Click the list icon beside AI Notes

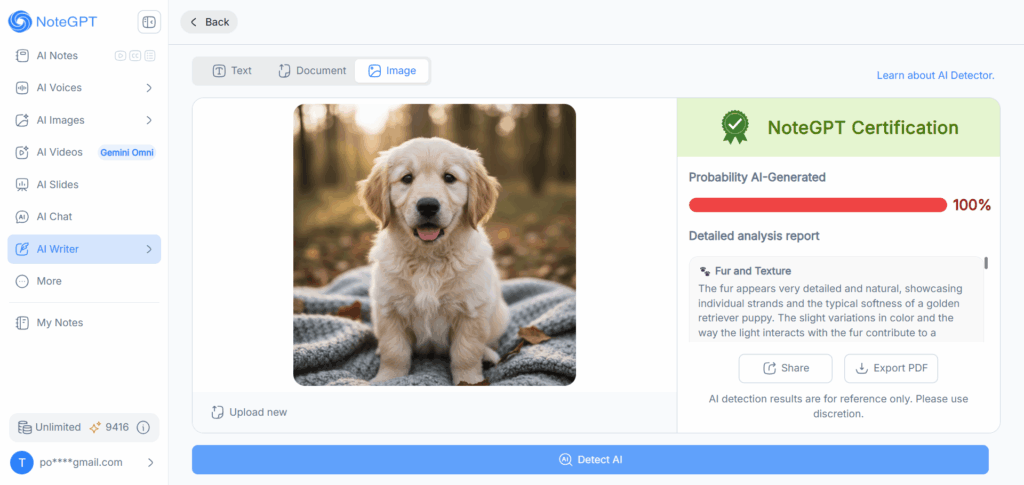(150, 55)
